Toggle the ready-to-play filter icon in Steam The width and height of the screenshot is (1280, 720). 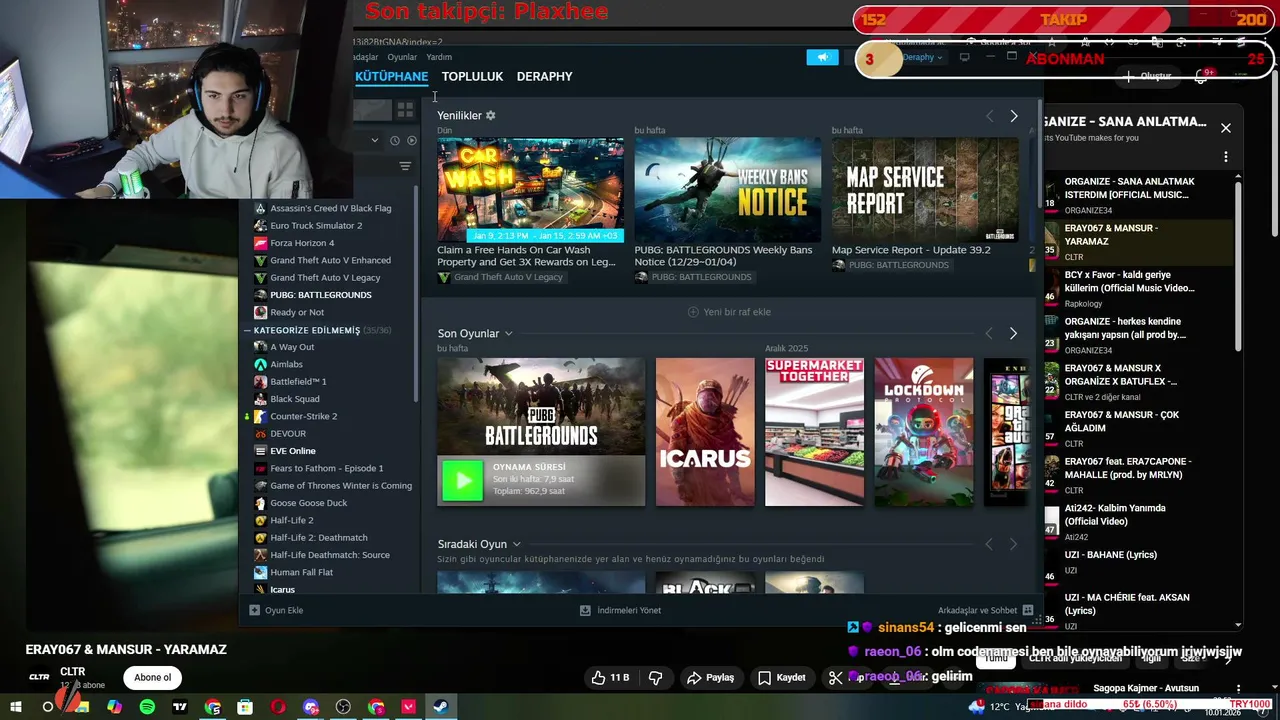tap(411, 141)
